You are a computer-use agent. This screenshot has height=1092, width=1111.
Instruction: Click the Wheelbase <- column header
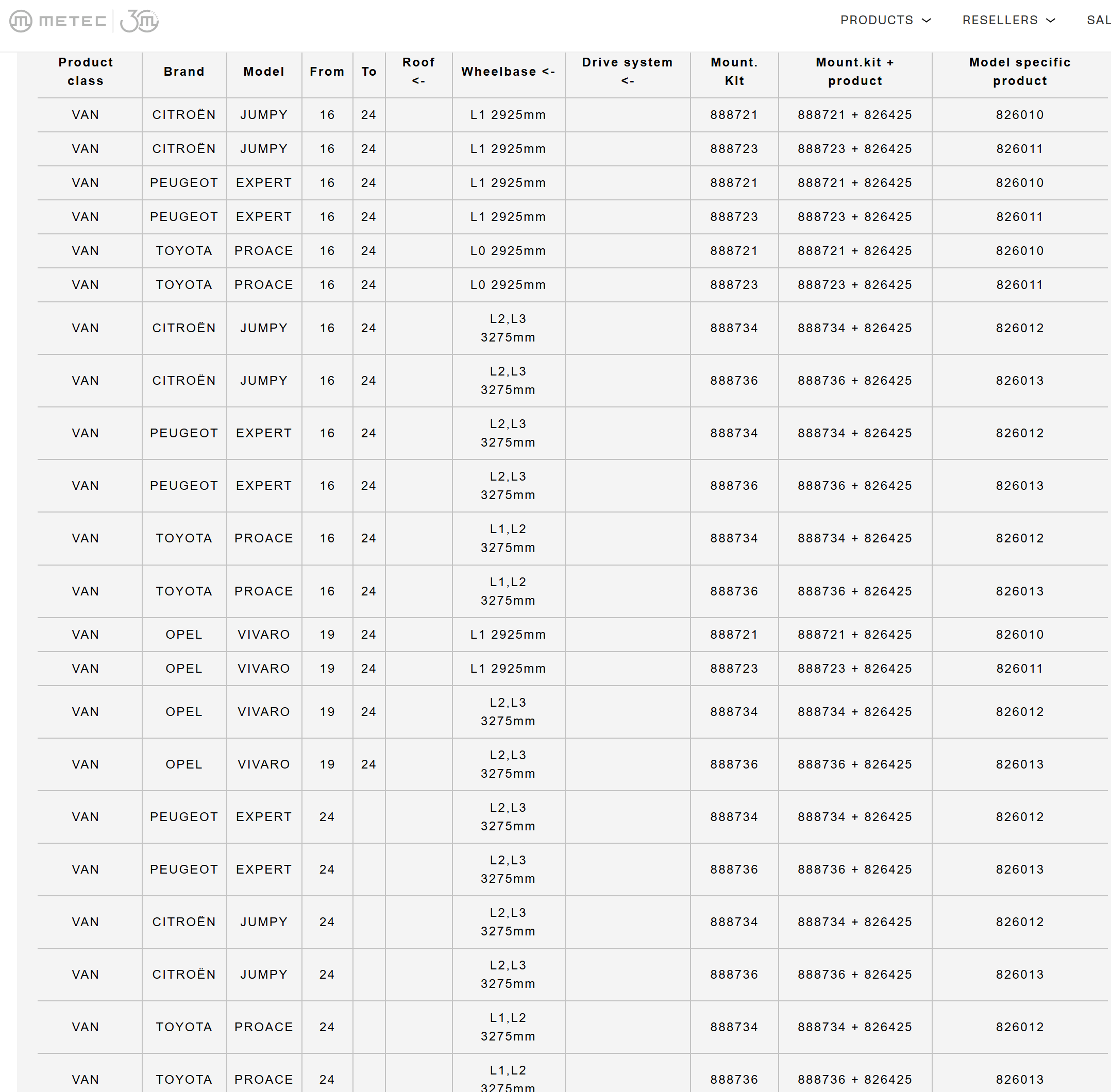tap(508, 72)
